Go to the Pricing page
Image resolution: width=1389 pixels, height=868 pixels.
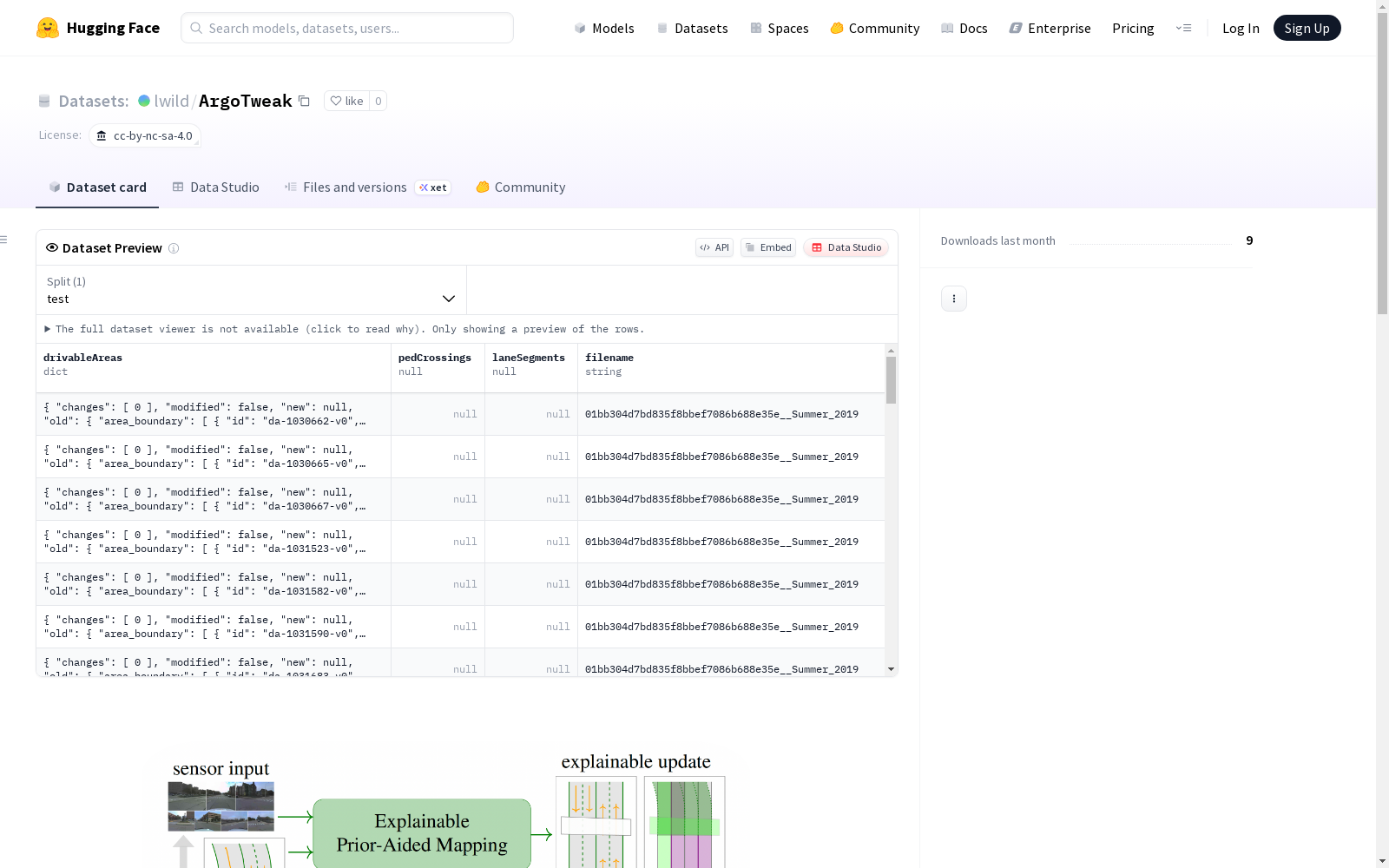point(1133,28)
